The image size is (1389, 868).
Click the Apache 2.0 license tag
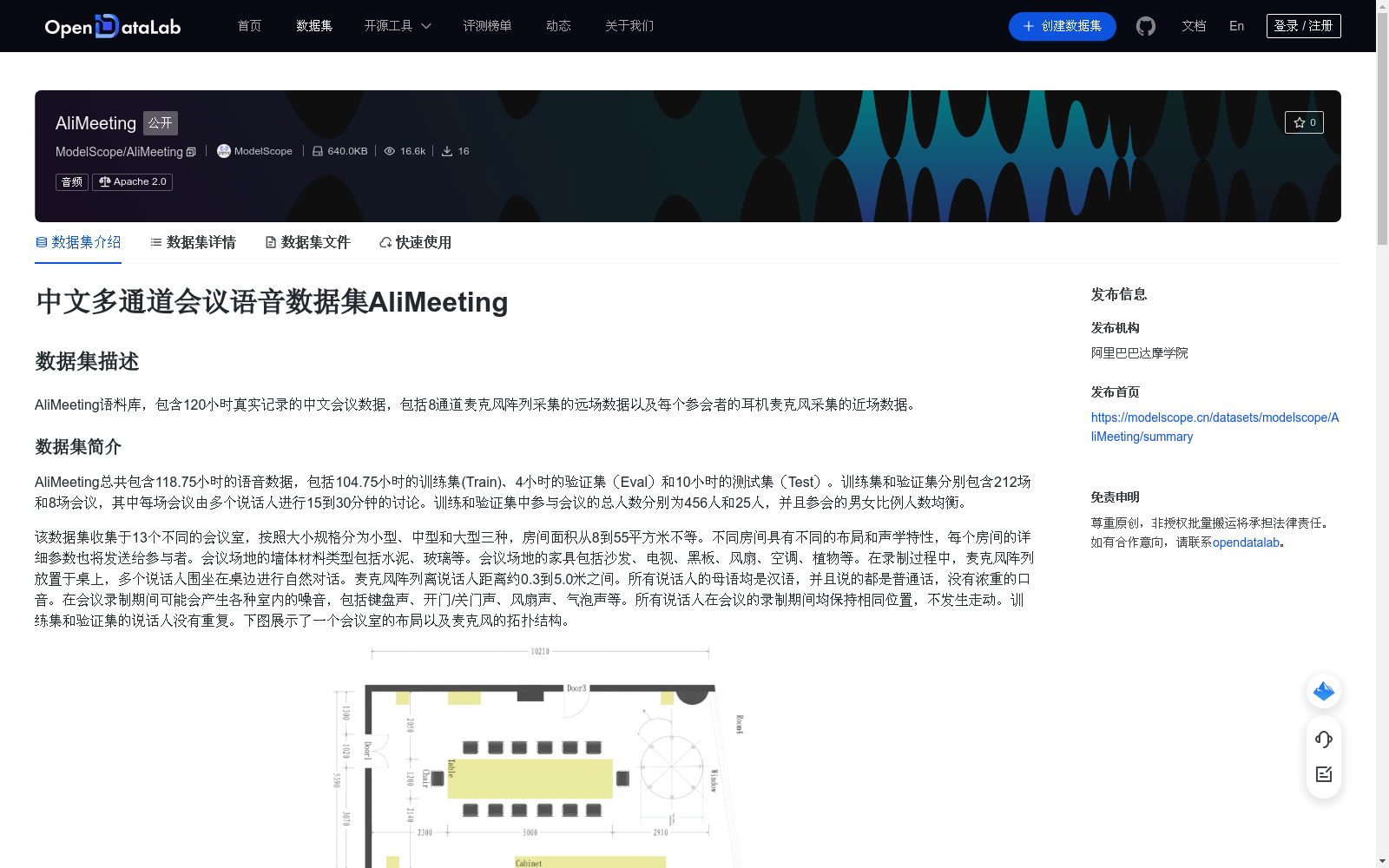point(131,181)
